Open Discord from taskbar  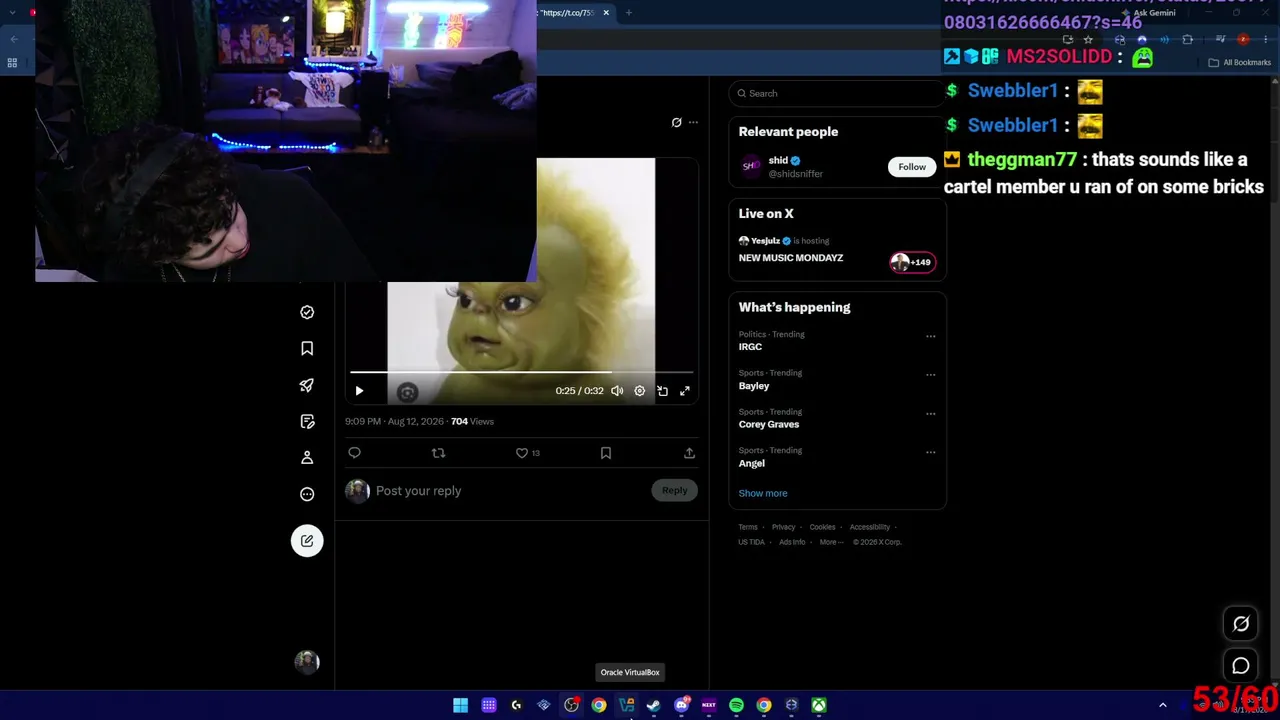pos(682,705)
